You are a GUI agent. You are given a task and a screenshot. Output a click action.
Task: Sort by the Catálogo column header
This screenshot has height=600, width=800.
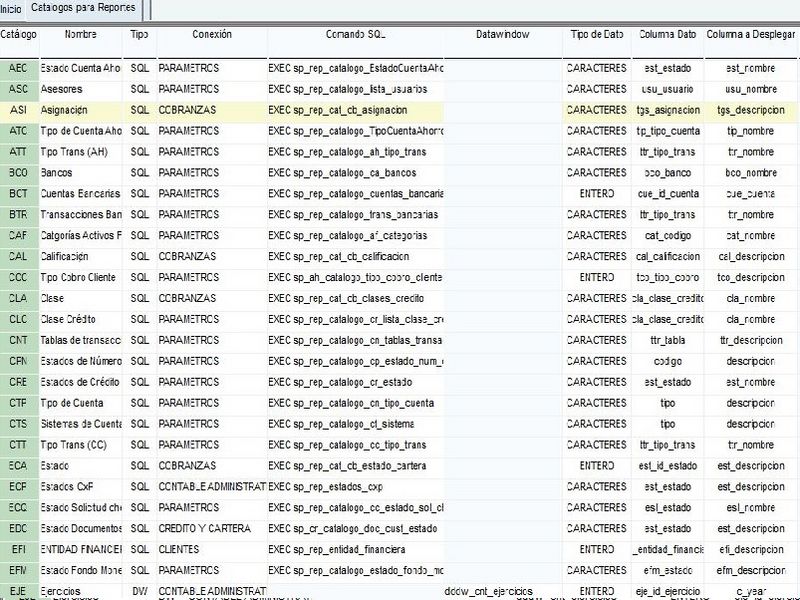(18, 35)
